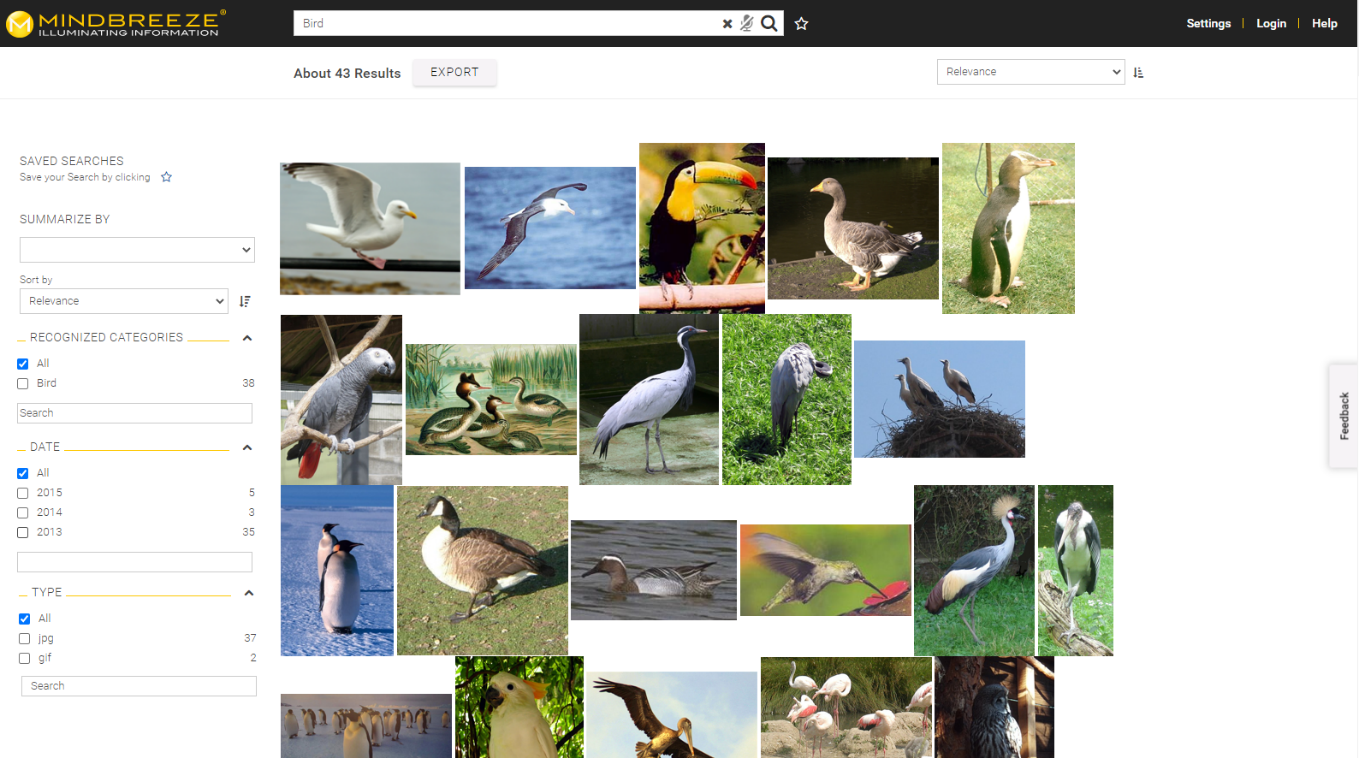1359x758 pixels.
Task: Select the gif type checkbox
Action: (25, 659)
